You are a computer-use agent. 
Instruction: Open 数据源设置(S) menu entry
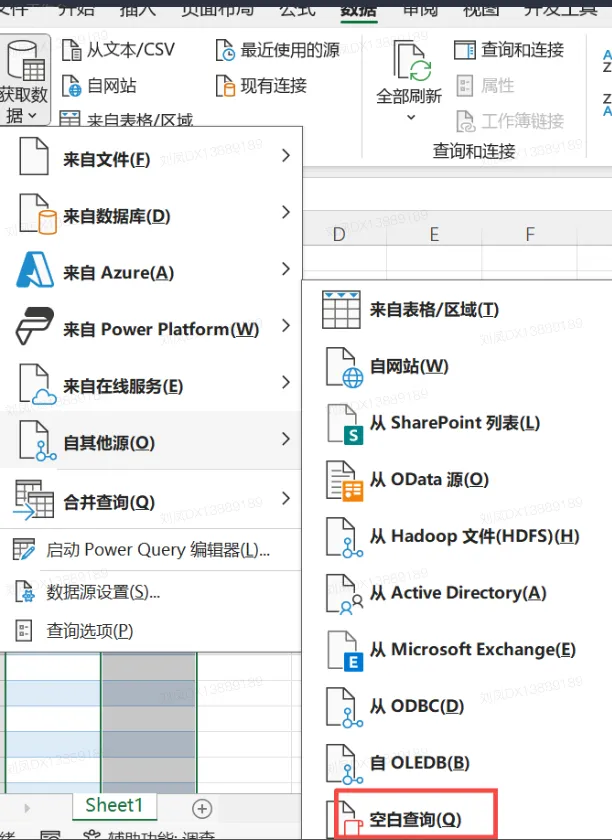[x=151, y=592]
